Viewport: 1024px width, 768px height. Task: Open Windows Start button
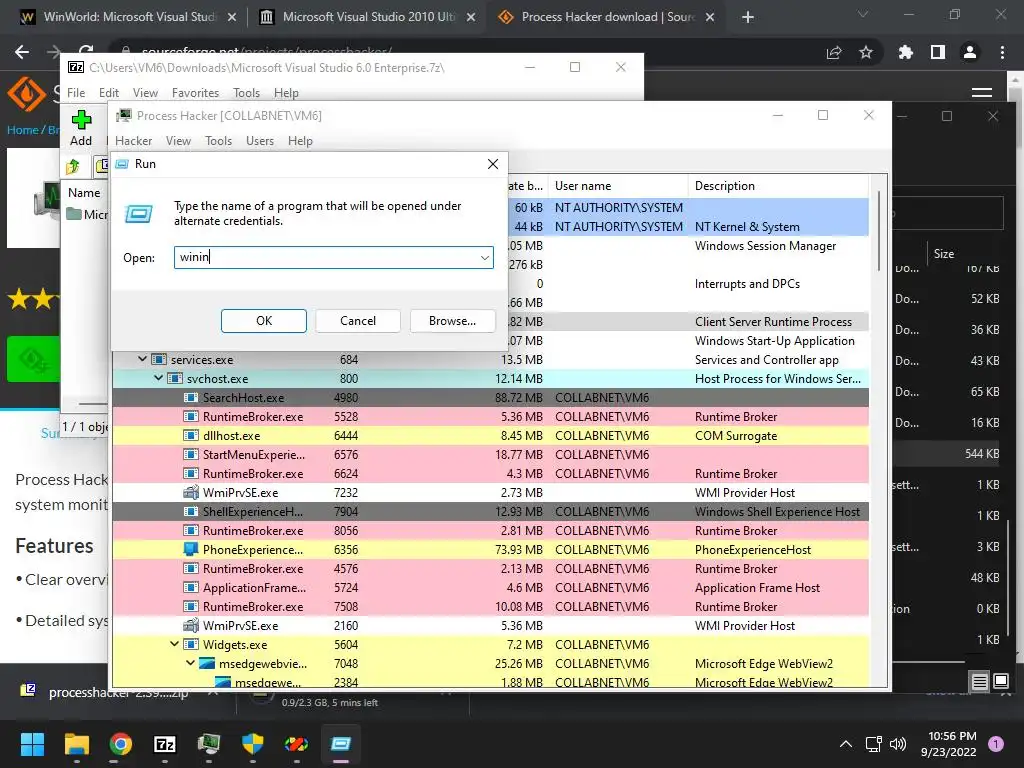[32, 744]
